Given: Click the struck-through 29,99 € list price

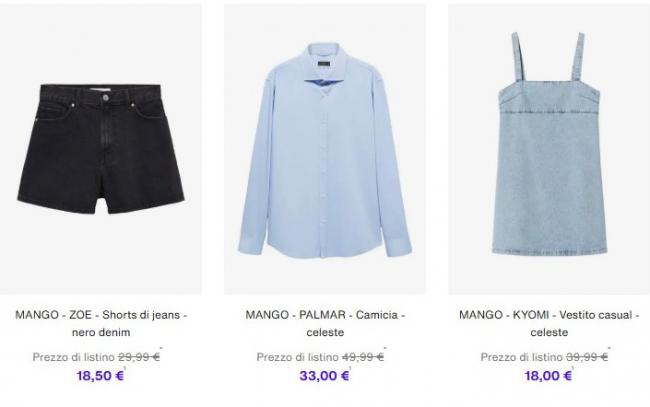Looking at the screenshot, I should click(139, 357).
